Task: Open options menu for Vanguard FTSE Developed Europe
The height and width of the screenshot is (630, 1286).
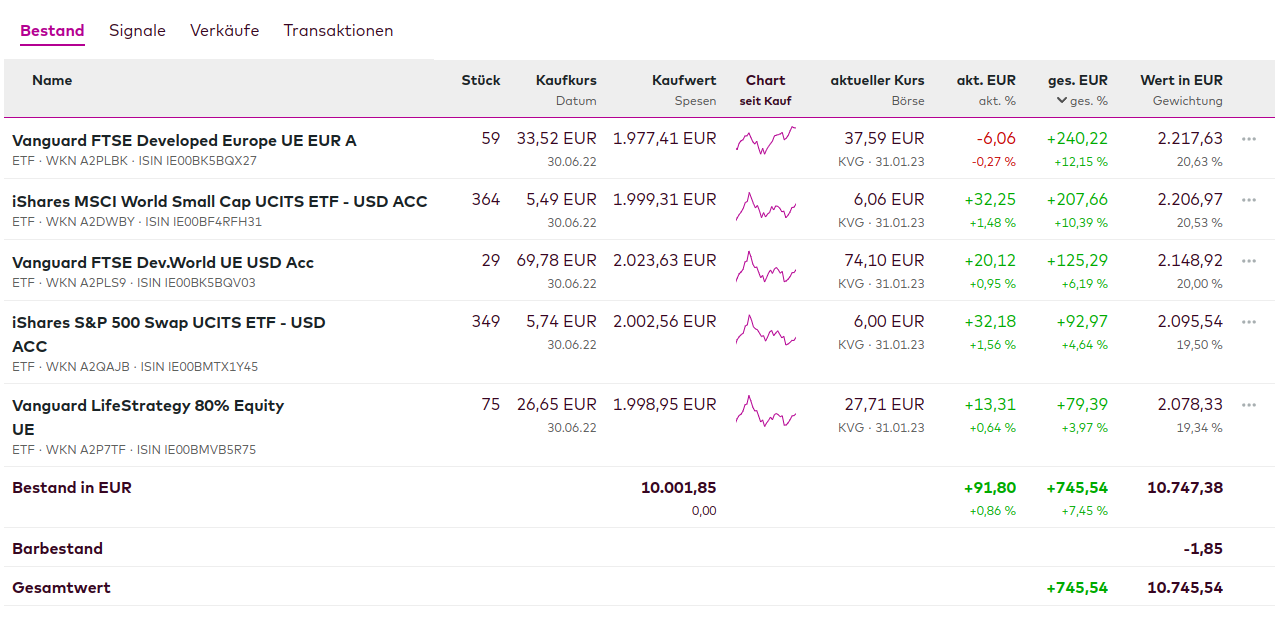Action: [1248, 139]
